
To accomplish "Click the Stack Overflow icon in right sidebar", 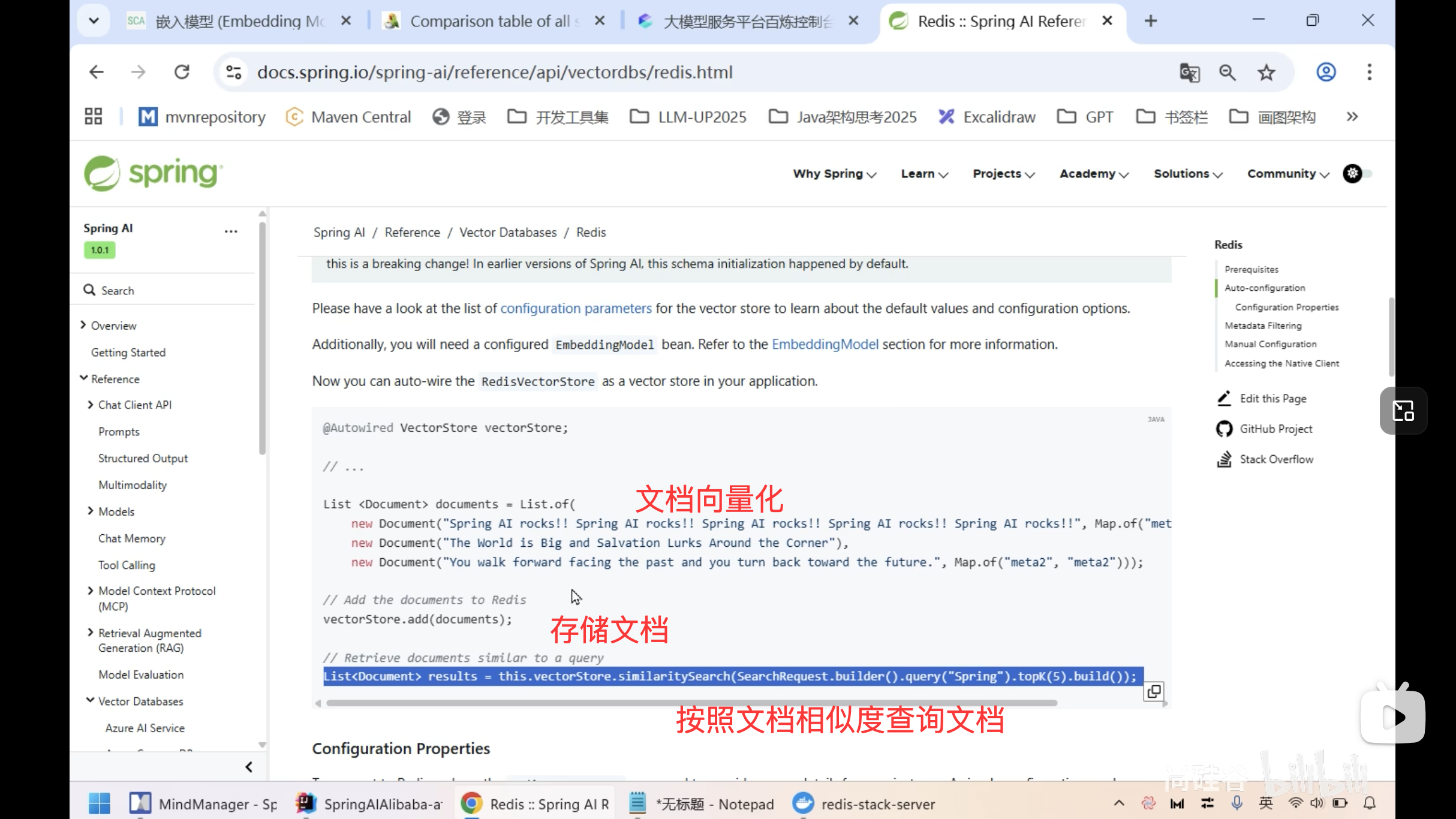I will tap(1224, 459).
